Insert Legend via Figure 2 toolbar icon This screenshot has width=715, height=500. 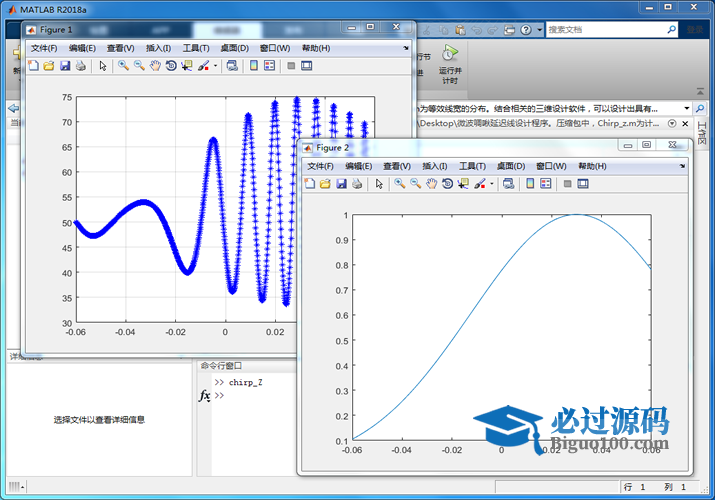(x=546, y=184)
